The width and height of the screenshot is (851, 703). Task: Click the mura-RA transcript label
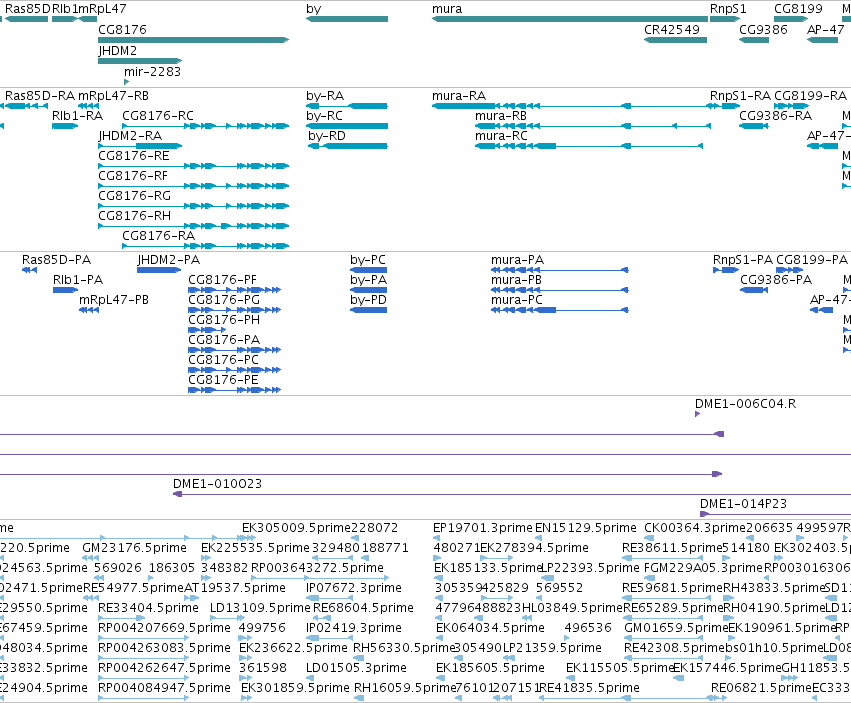click(459, 96)
